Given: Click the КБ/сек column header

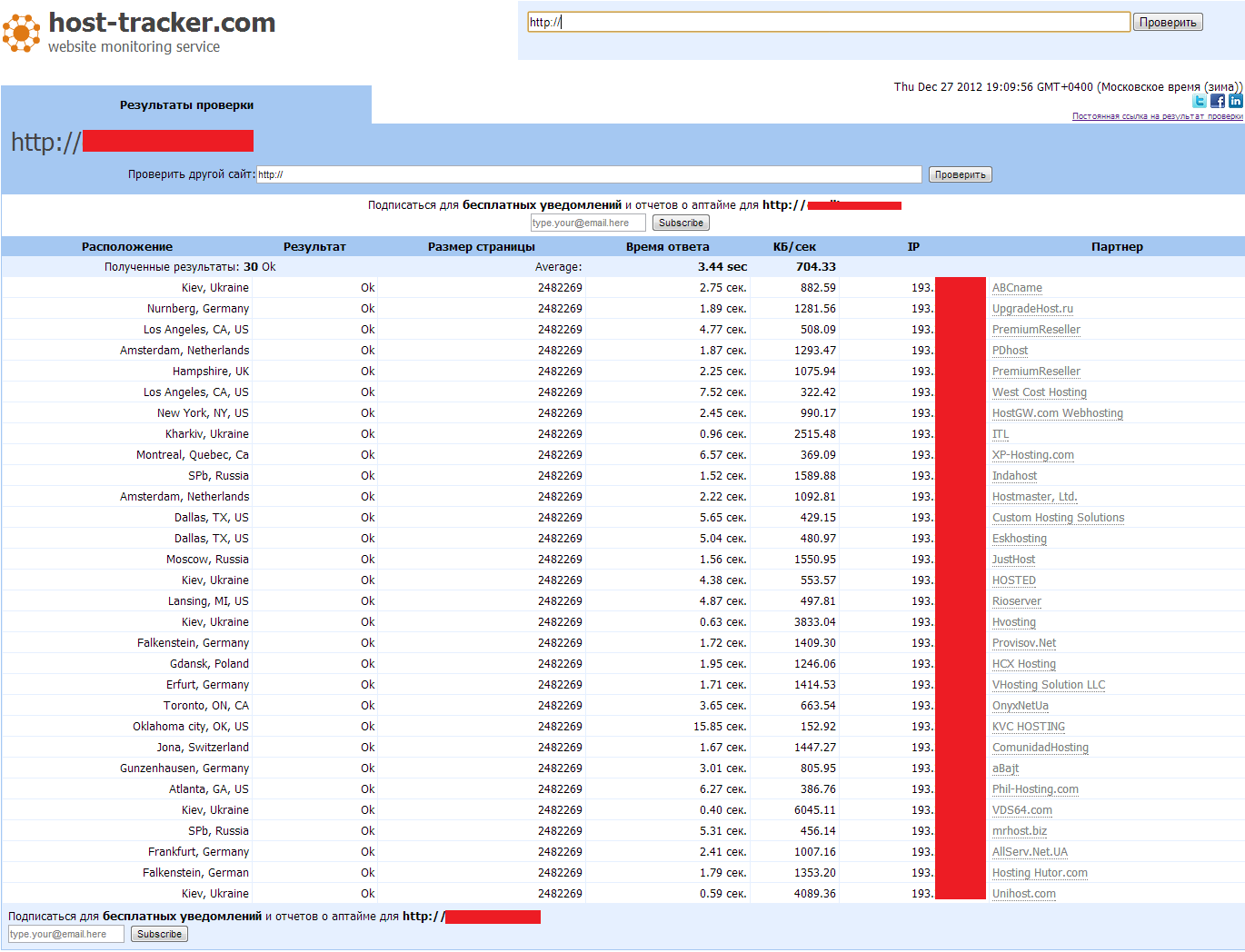Looking at the screenshot, I should 794,247.
